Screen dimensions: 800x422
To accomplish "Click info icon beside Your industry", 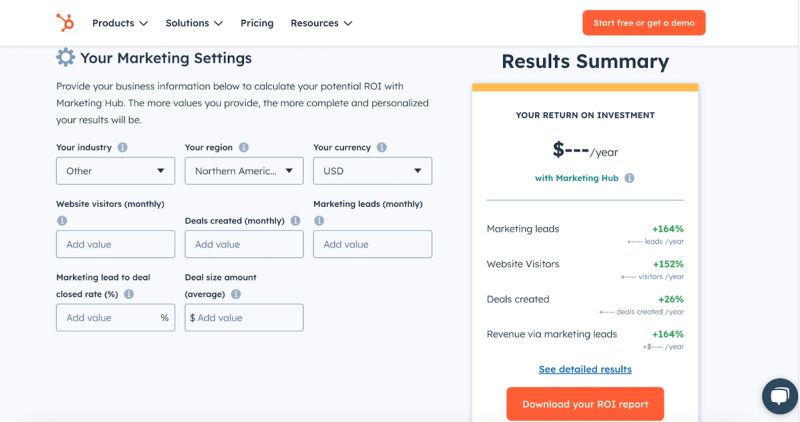I will pos(122,147).
